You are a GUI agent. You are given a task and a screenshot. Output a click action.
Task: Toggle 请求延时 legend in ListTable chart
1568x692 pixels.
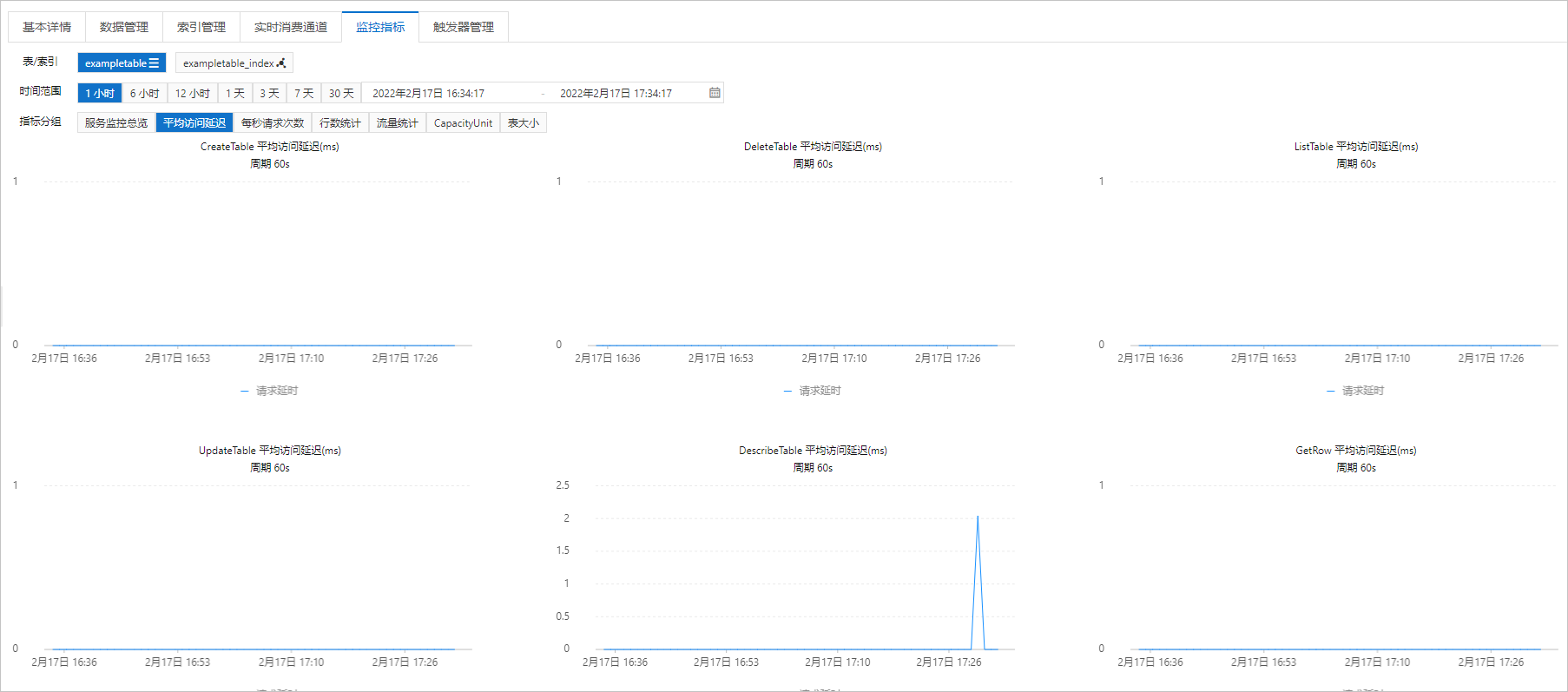click(x=1355, y=391)
